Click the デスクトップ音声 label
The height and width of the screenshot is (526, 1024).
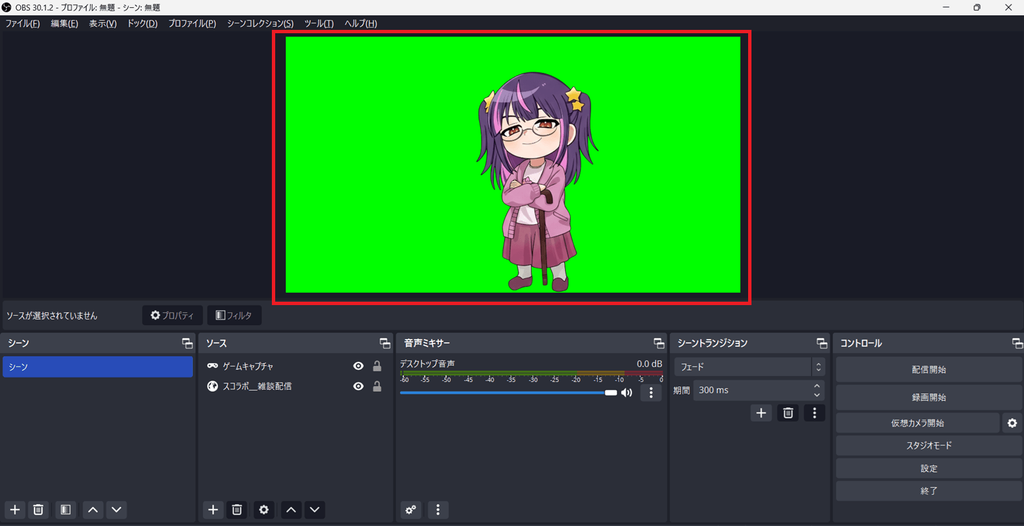pyautogui.click(x=427, y=363)
